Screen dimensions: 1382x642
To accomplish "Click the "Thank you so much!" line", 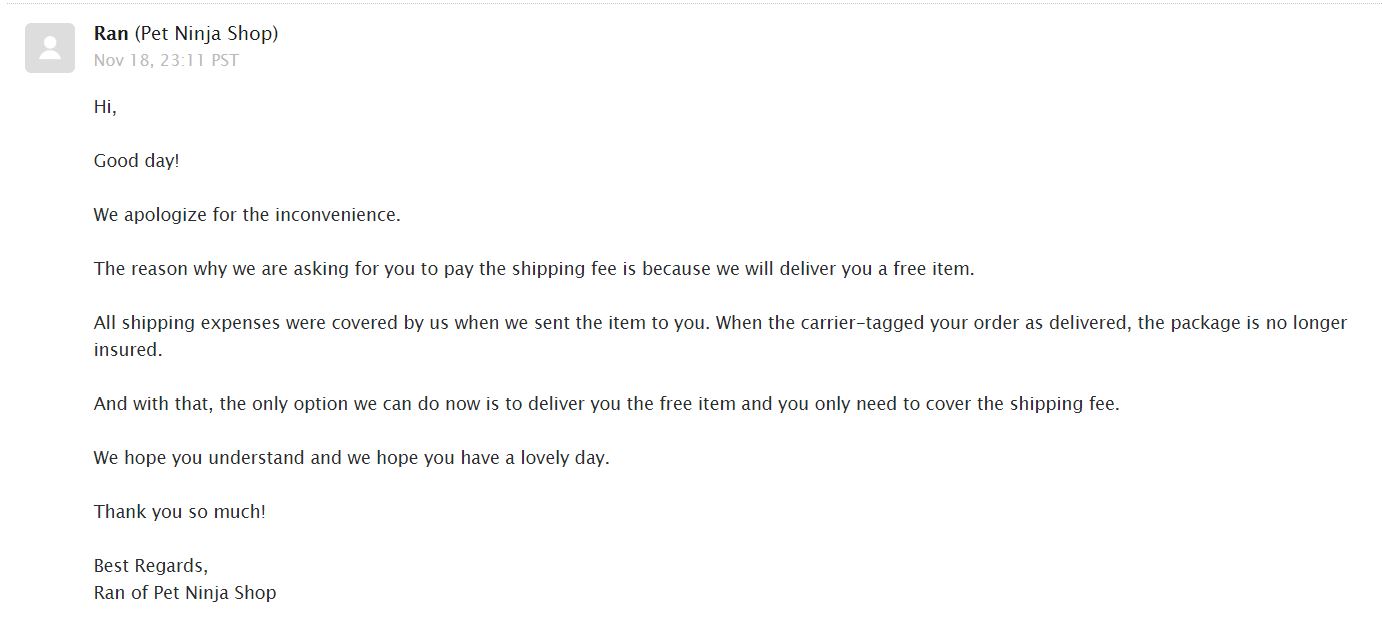I will [180, 512].
